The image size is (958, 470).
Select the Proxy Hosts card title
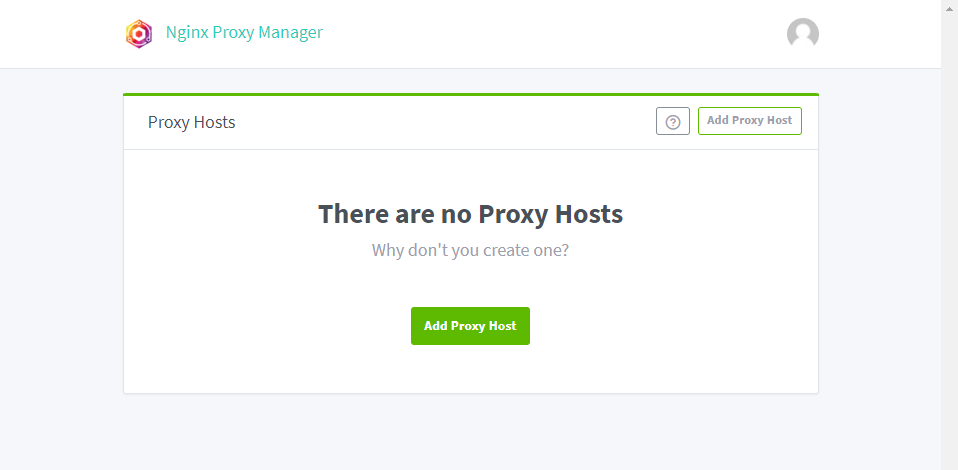coord(191,122)
